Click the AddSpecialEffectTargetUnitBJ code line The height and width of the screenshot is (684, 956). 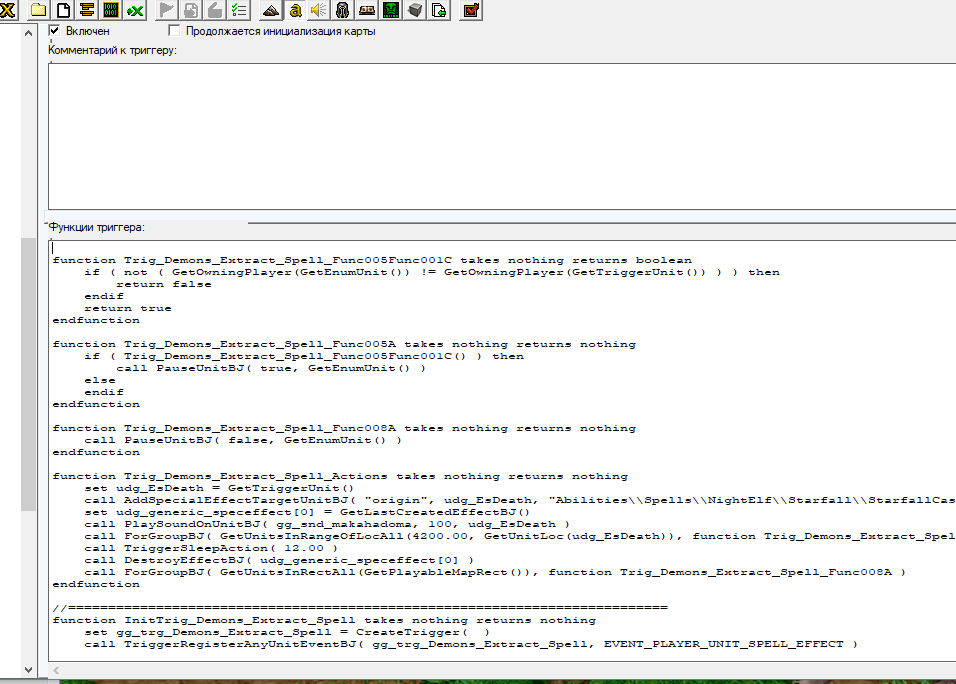click(519, 501)
